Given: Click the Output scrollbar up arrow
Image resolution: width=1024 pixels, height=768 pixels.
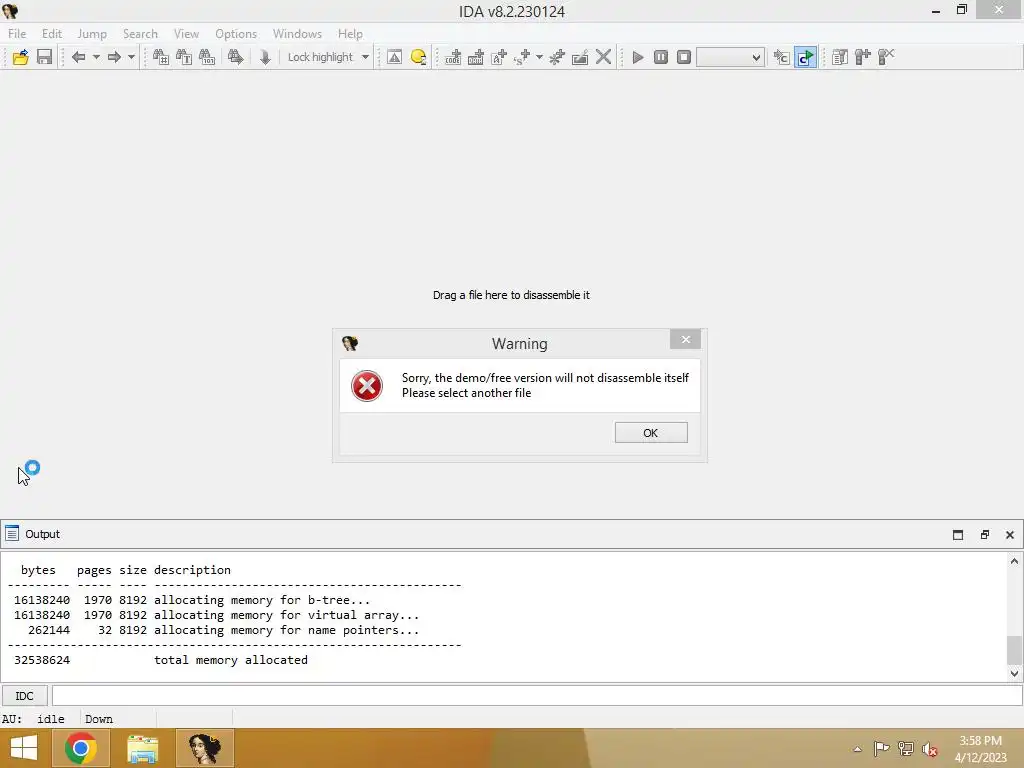Looking at the screenshot, I should click(x=1014, y=562).
